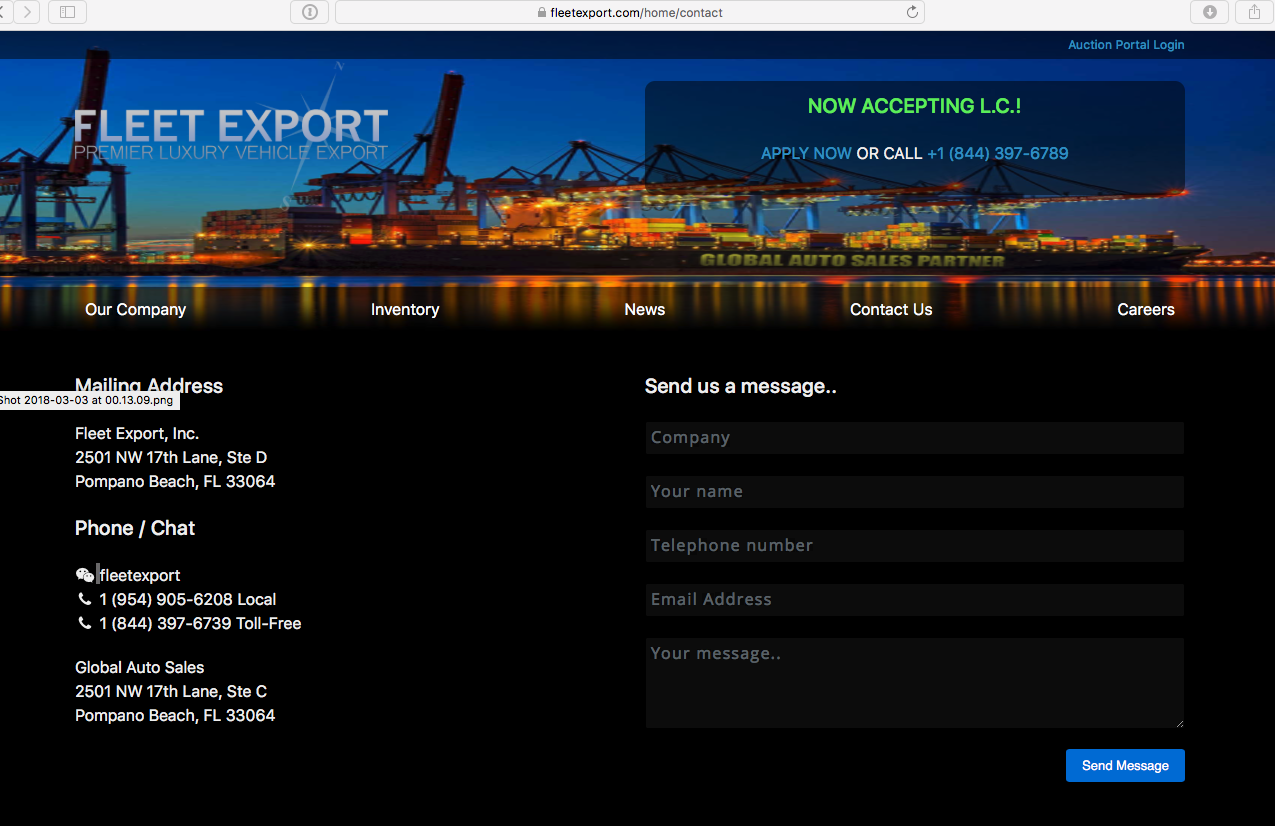Click the Fleet Export, Inc. text
This screenshot has width=1275, height=826.
pyautogui.click(x=137, y=434)
